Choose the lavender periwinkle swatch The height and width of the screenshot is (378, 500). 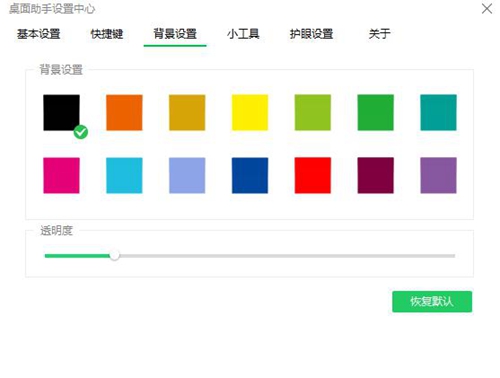click(x=187, y=176)
